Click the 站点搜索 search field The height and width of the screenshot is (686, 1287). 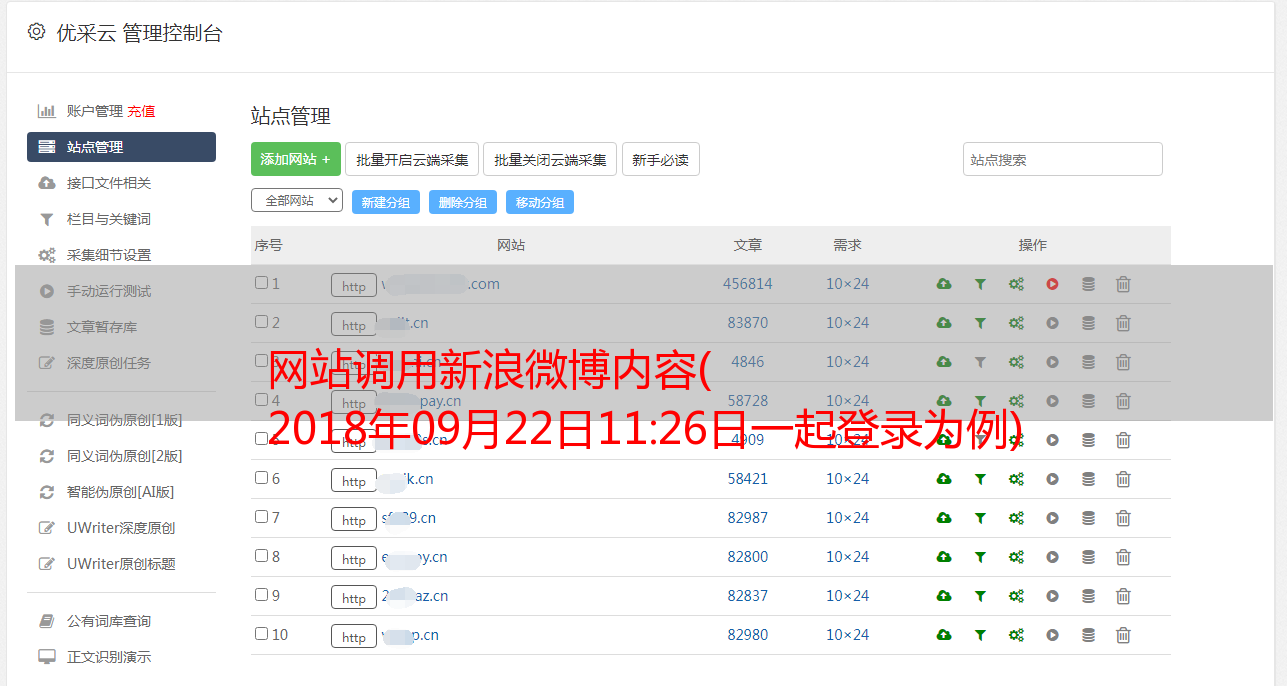pyautogui.click(x=1063, y=159)
